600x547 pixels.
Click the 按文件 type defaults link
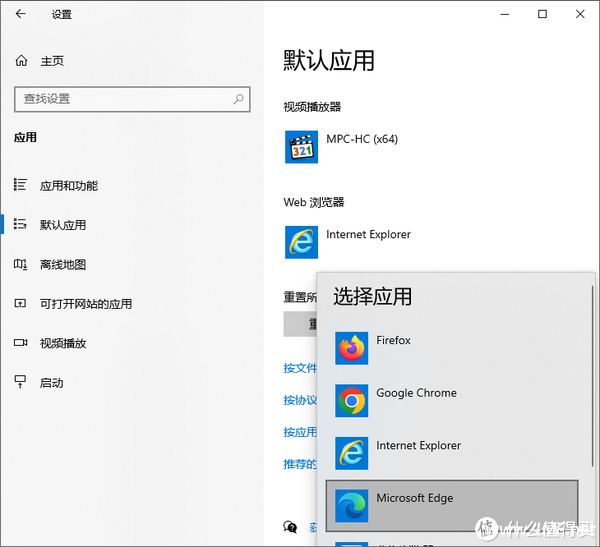coord(300,369)
